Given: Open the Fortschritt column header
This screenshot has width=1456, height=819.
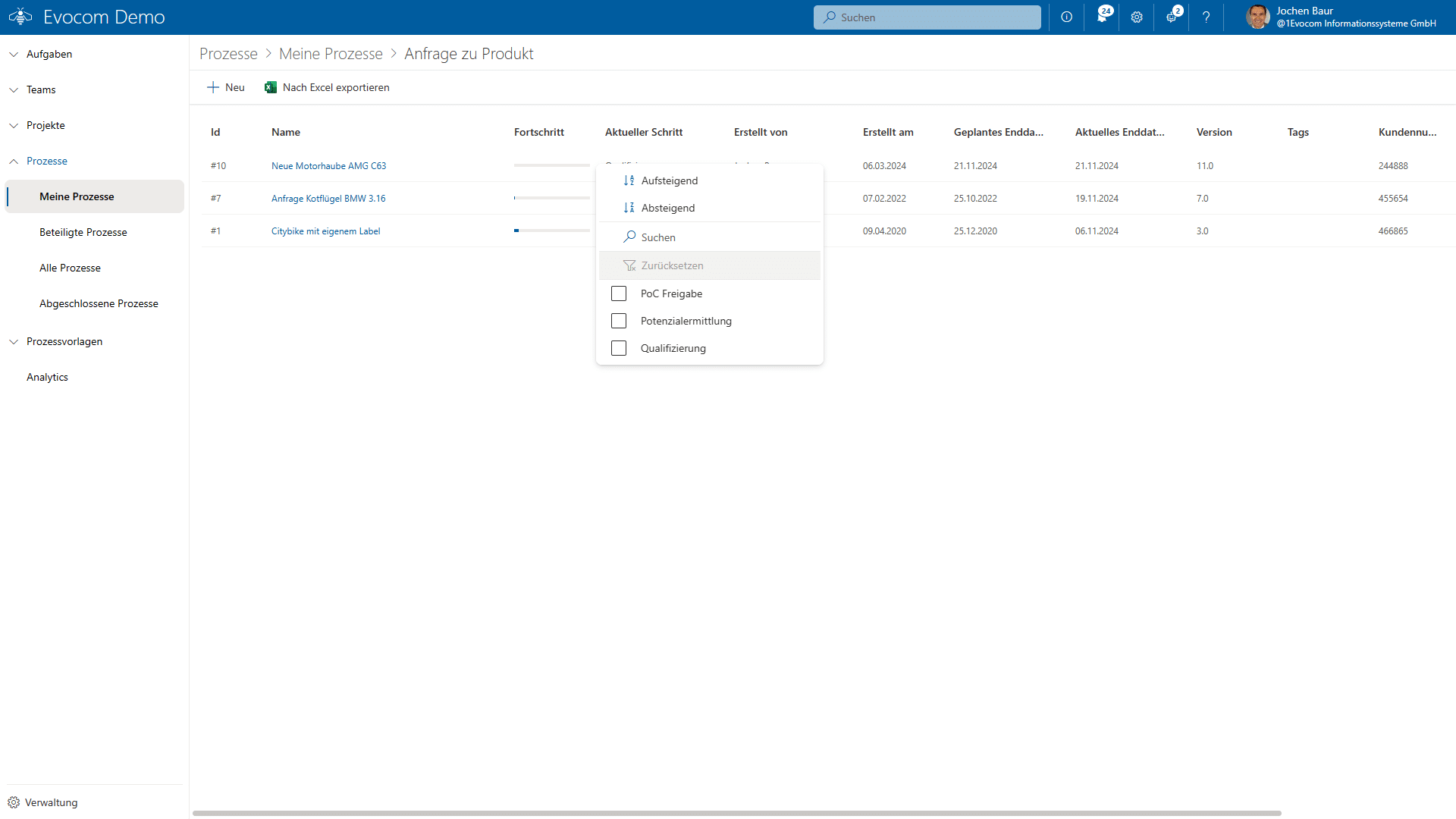Looking at the screenshot, I should coord(539,132).
